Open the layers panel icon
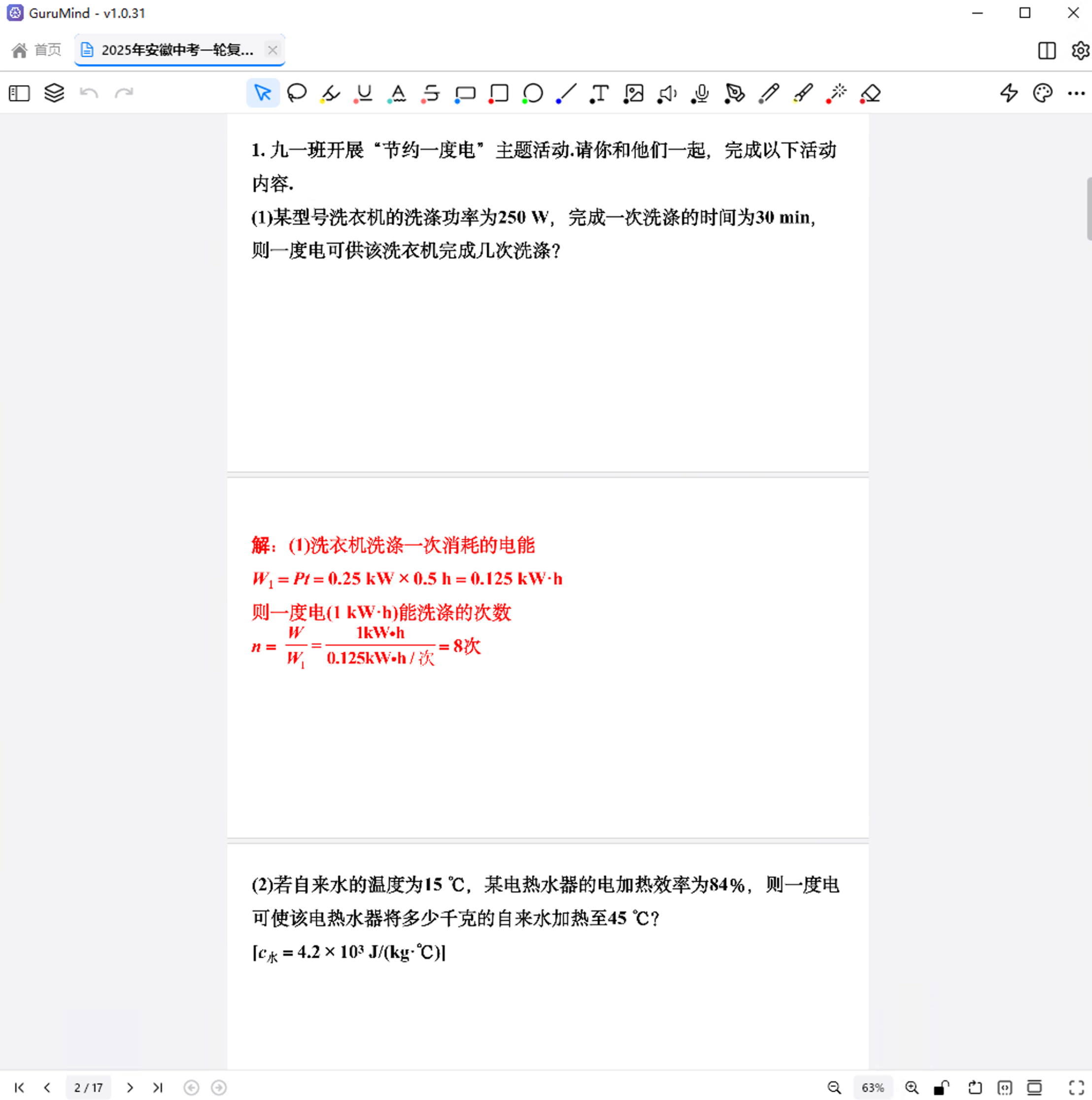1092x1100 pixels. coord(54,93)
